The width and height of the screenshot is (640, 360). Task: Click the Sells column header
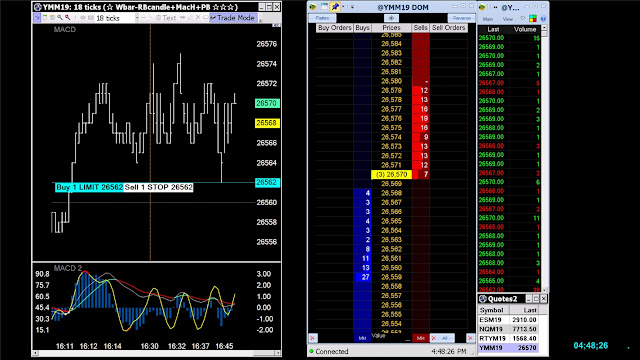click(x=420, y=28)
